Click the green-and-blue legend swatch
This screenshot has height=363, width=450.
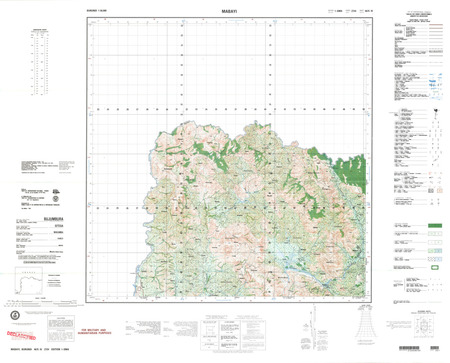pyautogui.click(x=435, y=251)
